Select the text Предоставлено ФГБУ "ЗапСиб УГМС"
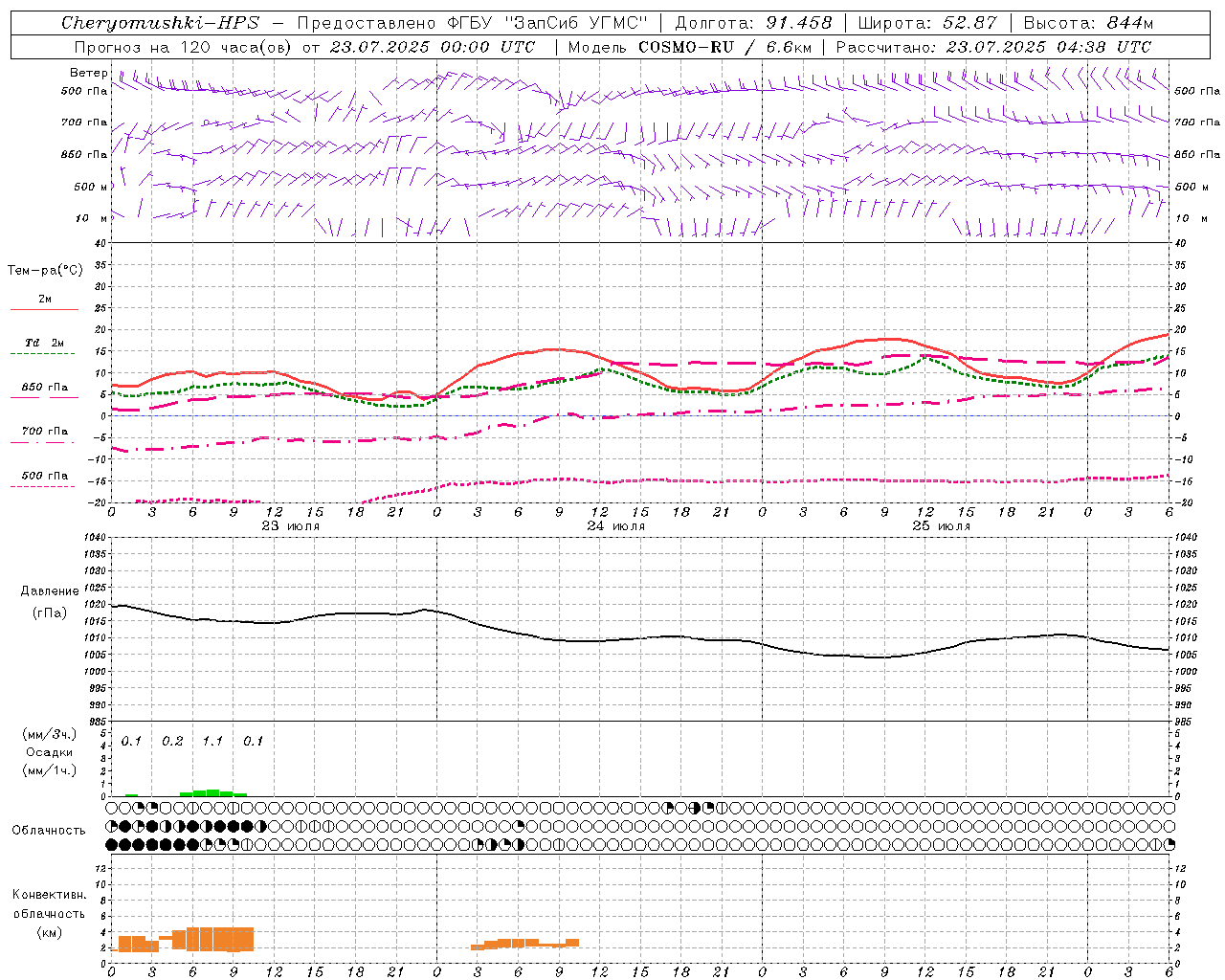The width and height of the screenshot is (1225, 980). coord(473,23)
